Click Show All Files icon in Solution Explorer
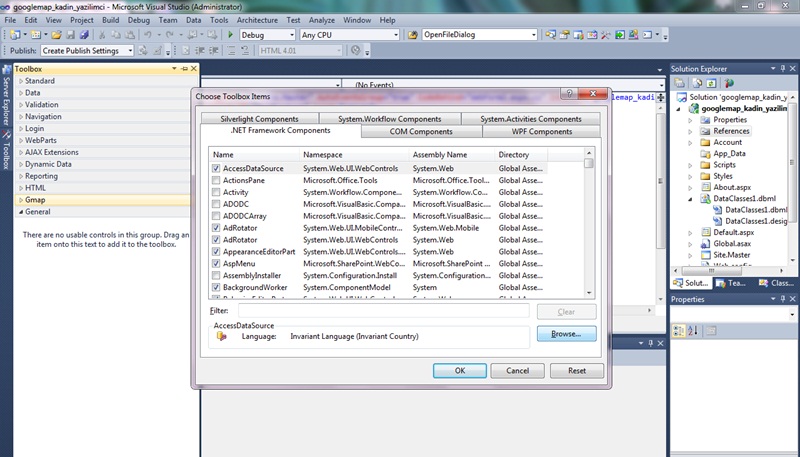The image size is (800, 457). (697, 83)
